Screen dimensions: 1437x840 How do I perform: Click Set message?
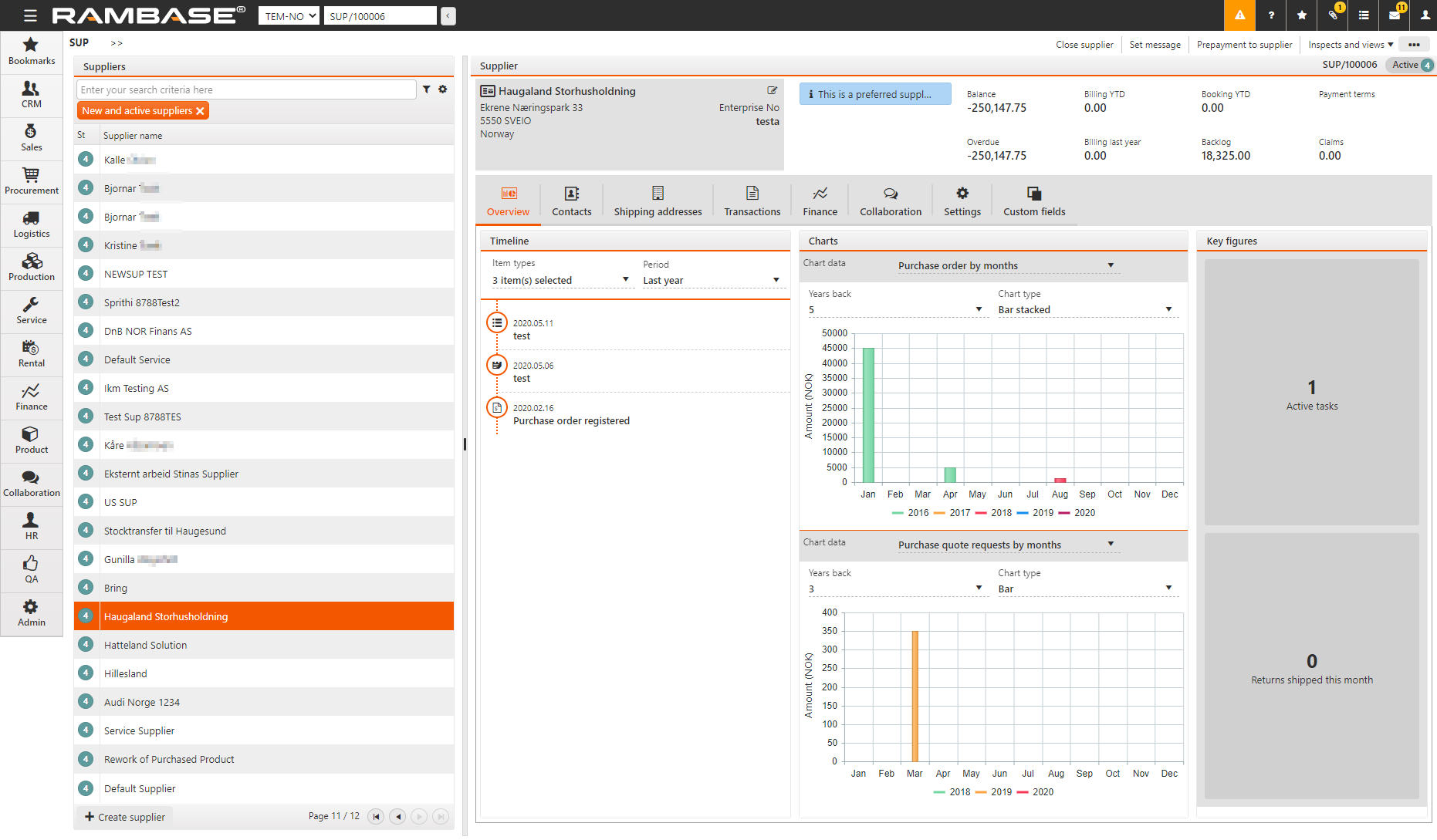1155,45
